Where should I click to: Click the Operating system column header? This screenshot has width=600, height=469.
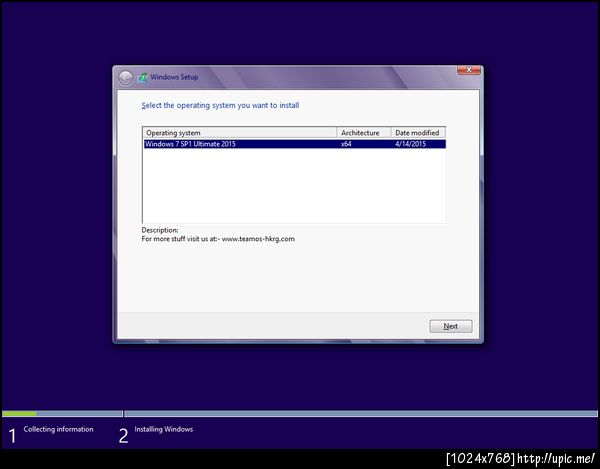(240, 133)
